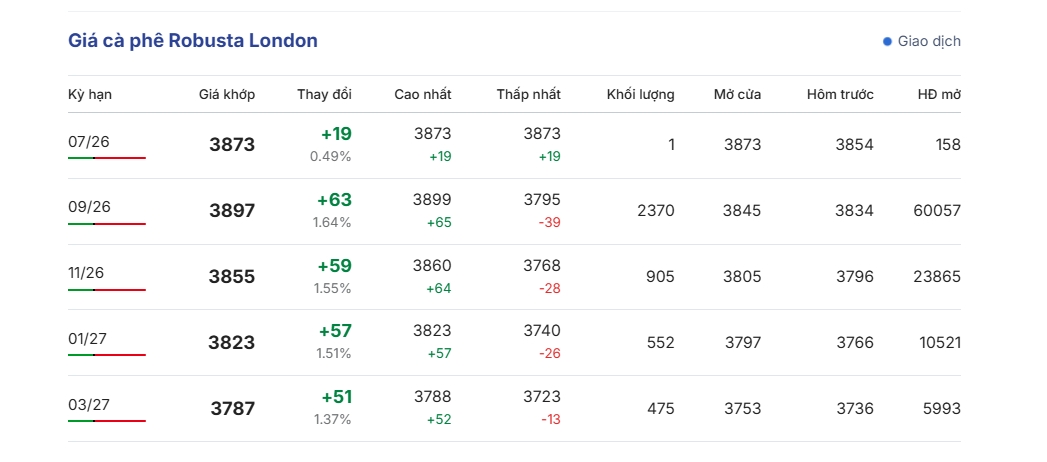Open the 11/26 contract row
This screenshot has height=462, width=1047.
[514, 277]
